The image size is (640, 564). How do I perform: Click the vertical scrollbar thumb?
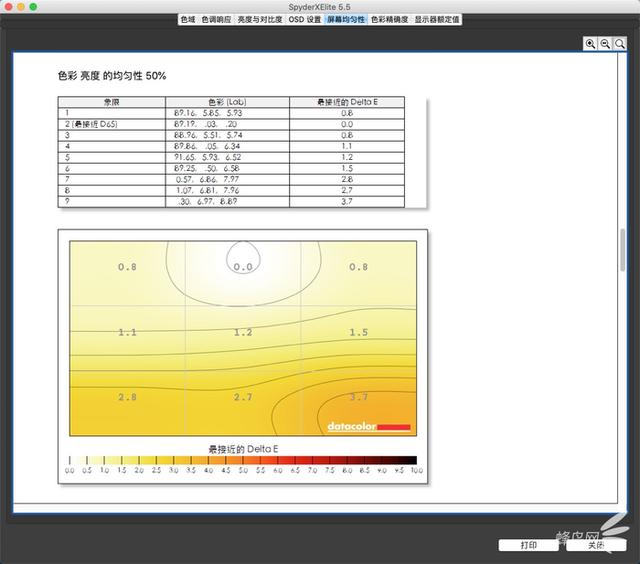click(622, 250)
